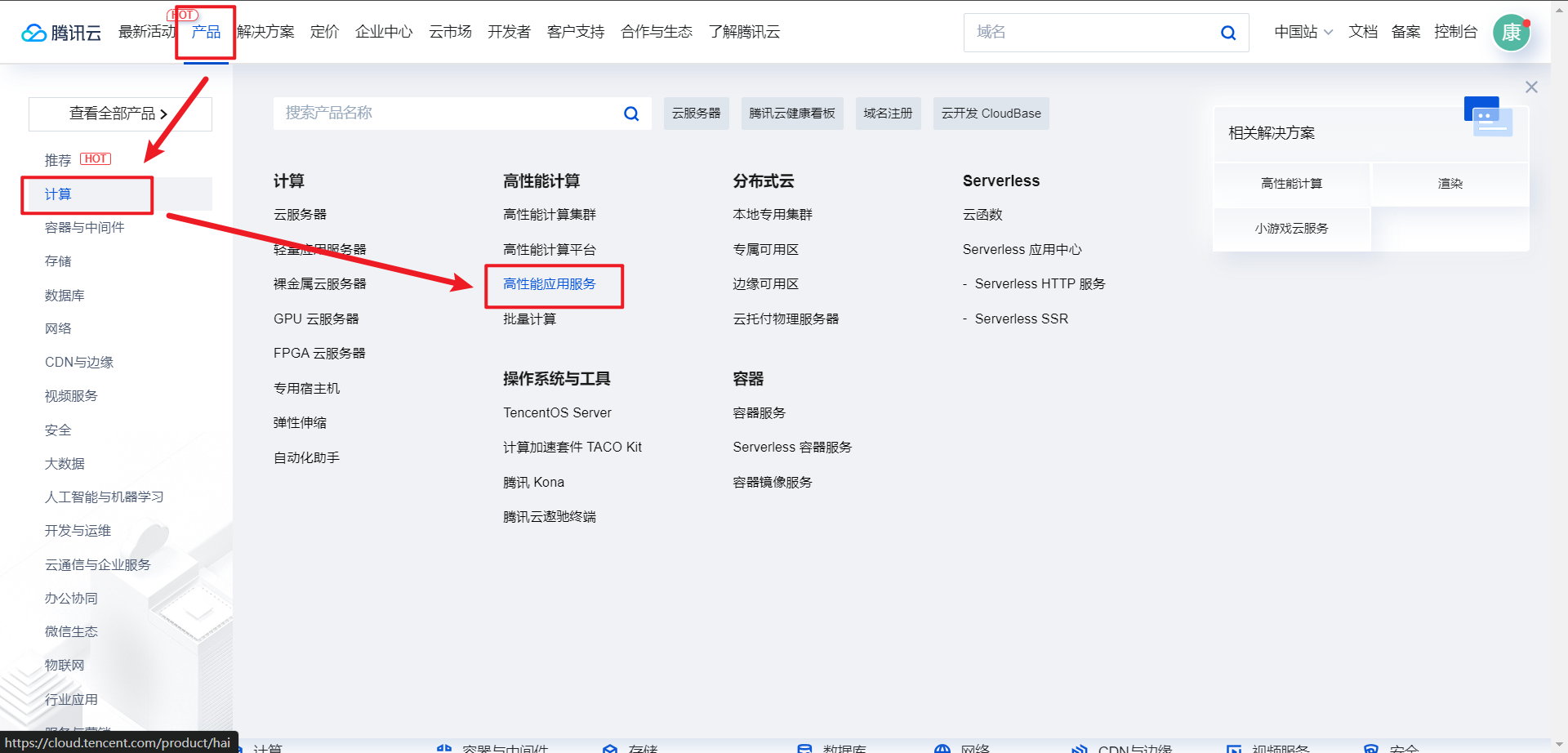1568x753 pixels.
Task: Select the 数据库 icon in the bottom bar
Action: [x=805, y=747]
